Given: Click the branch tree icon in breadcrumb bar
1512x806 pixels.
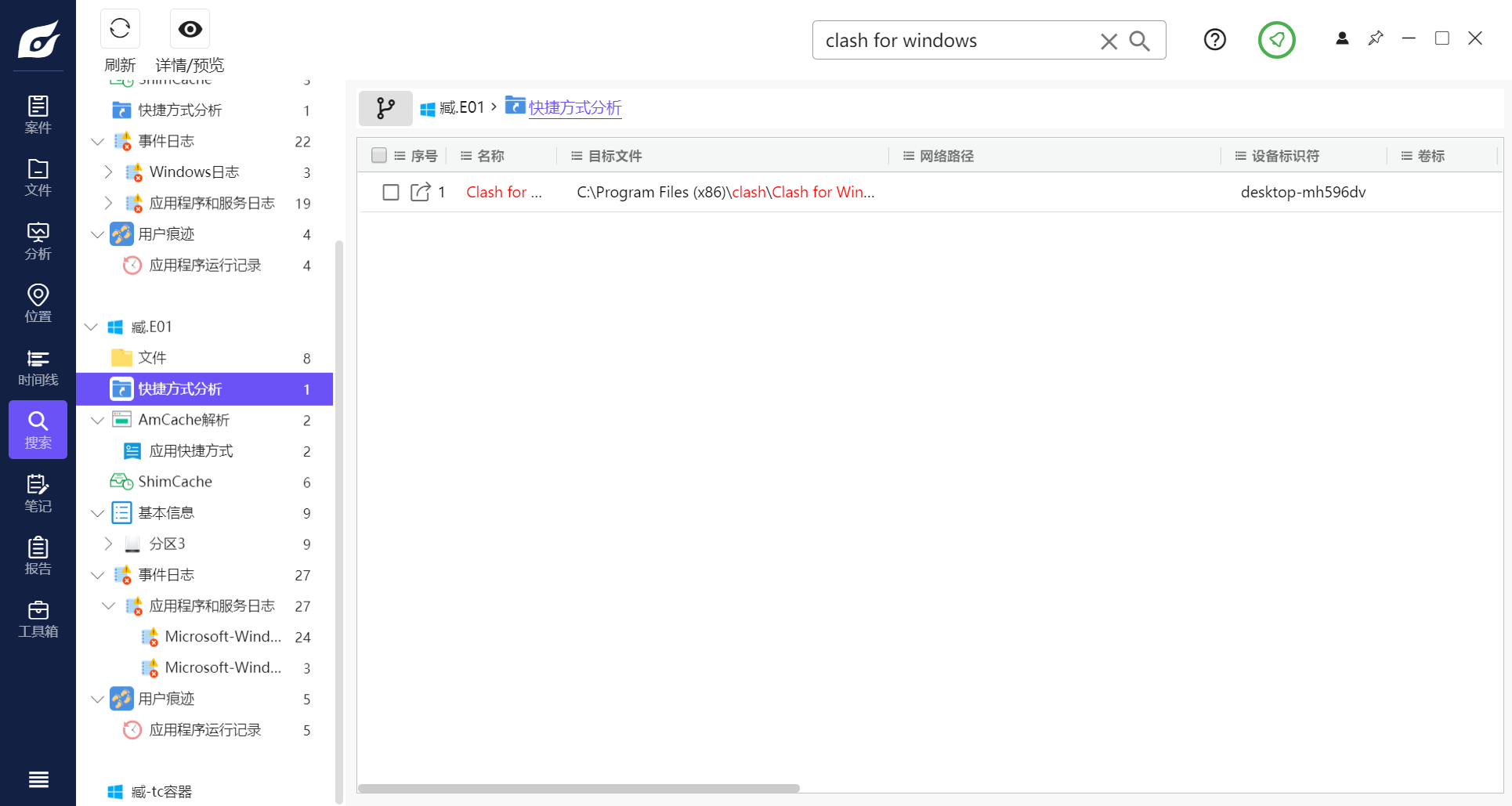Looking at the screenshot, I should (x=385, y=108).
